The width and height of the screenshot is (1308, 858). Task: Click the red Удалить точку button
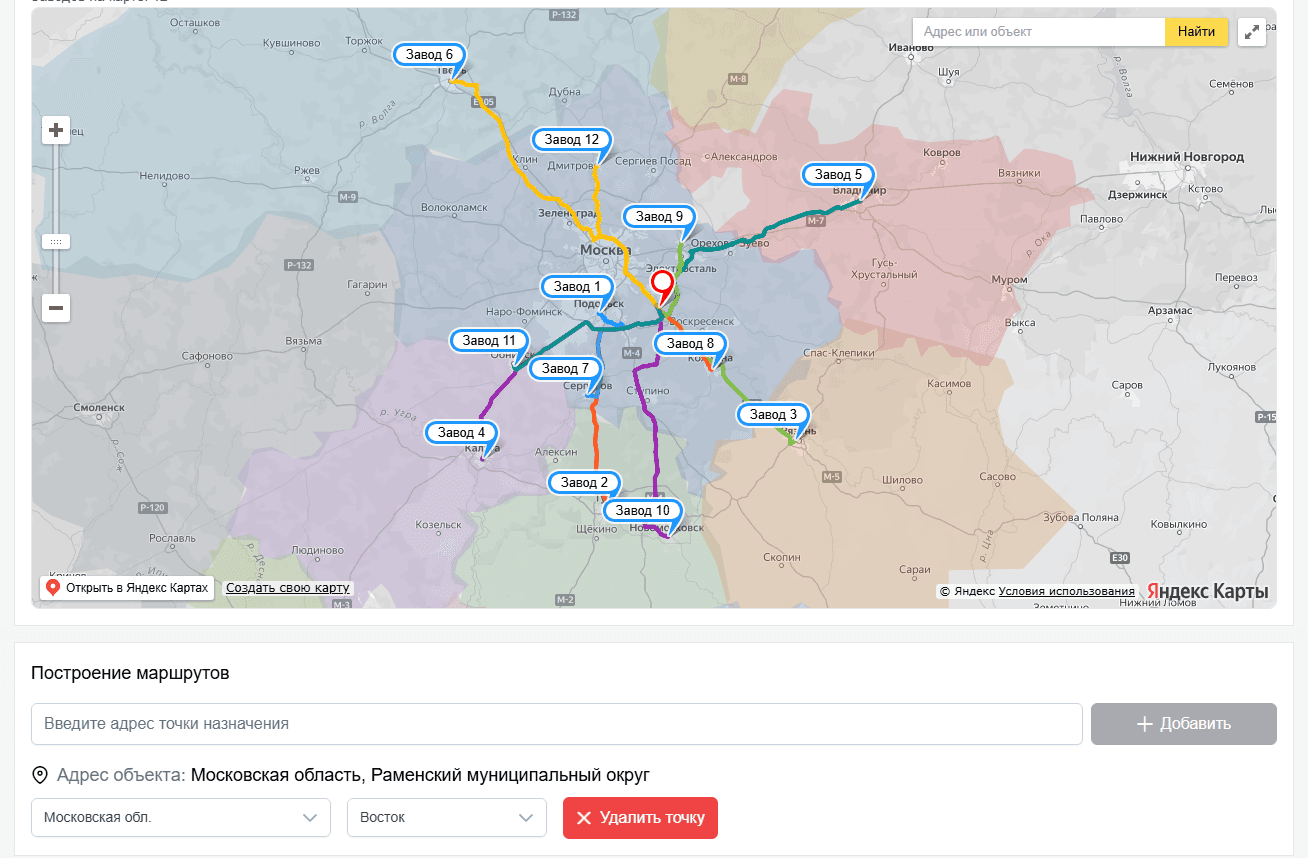click(x=640, y=817)
